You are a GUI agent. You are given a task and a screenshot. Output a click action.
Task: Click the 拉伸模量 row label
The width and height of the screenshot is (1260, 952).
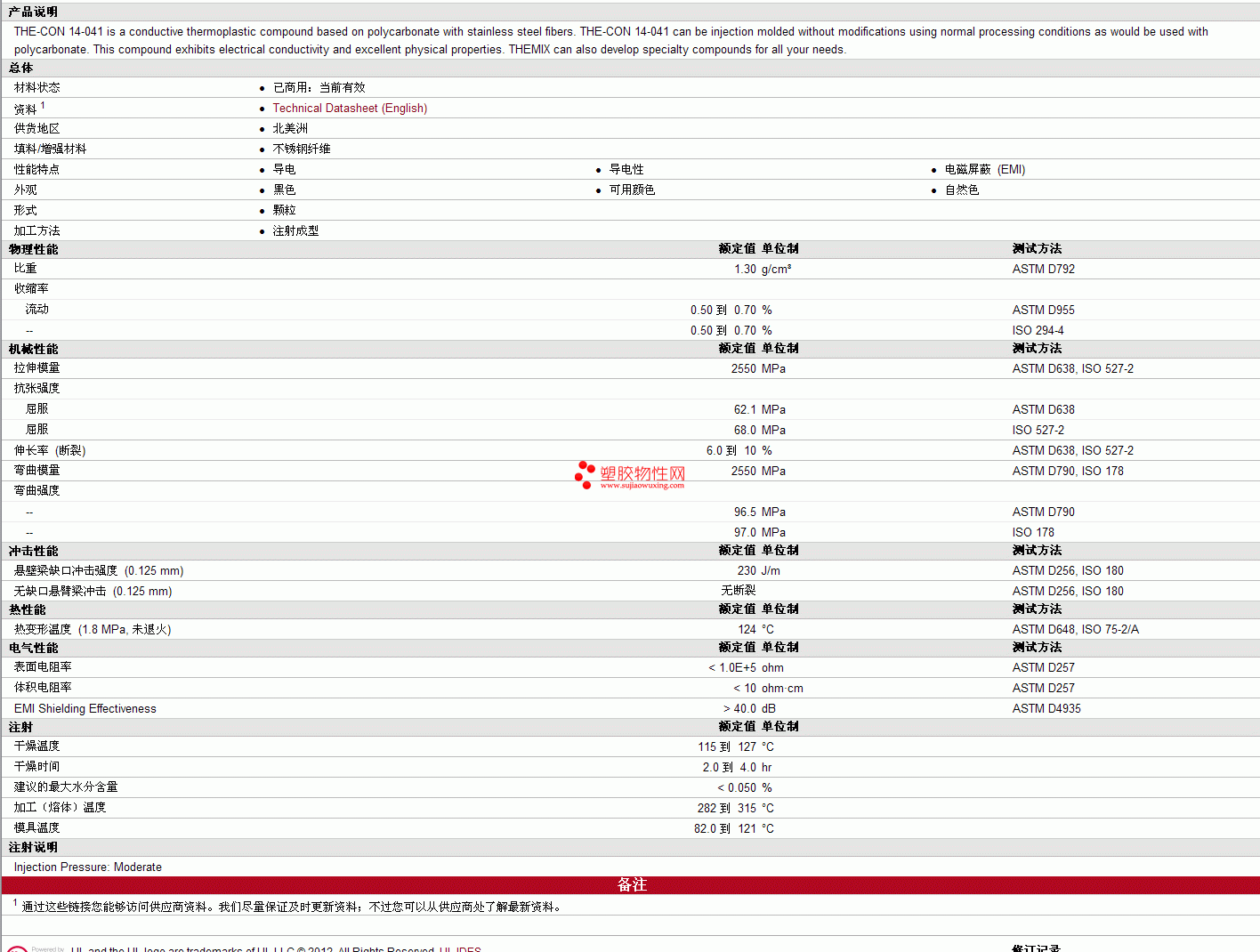point(37,367)
